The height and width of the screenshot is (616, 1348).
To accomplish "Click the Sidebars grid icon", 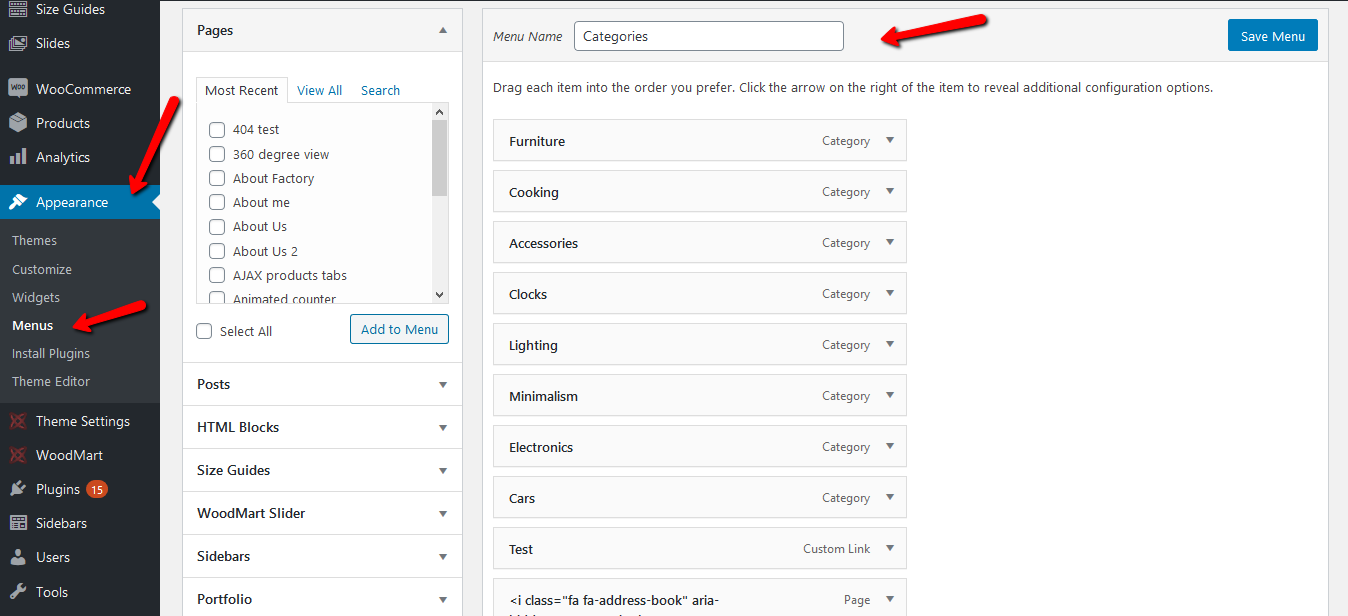I will 18,523.
